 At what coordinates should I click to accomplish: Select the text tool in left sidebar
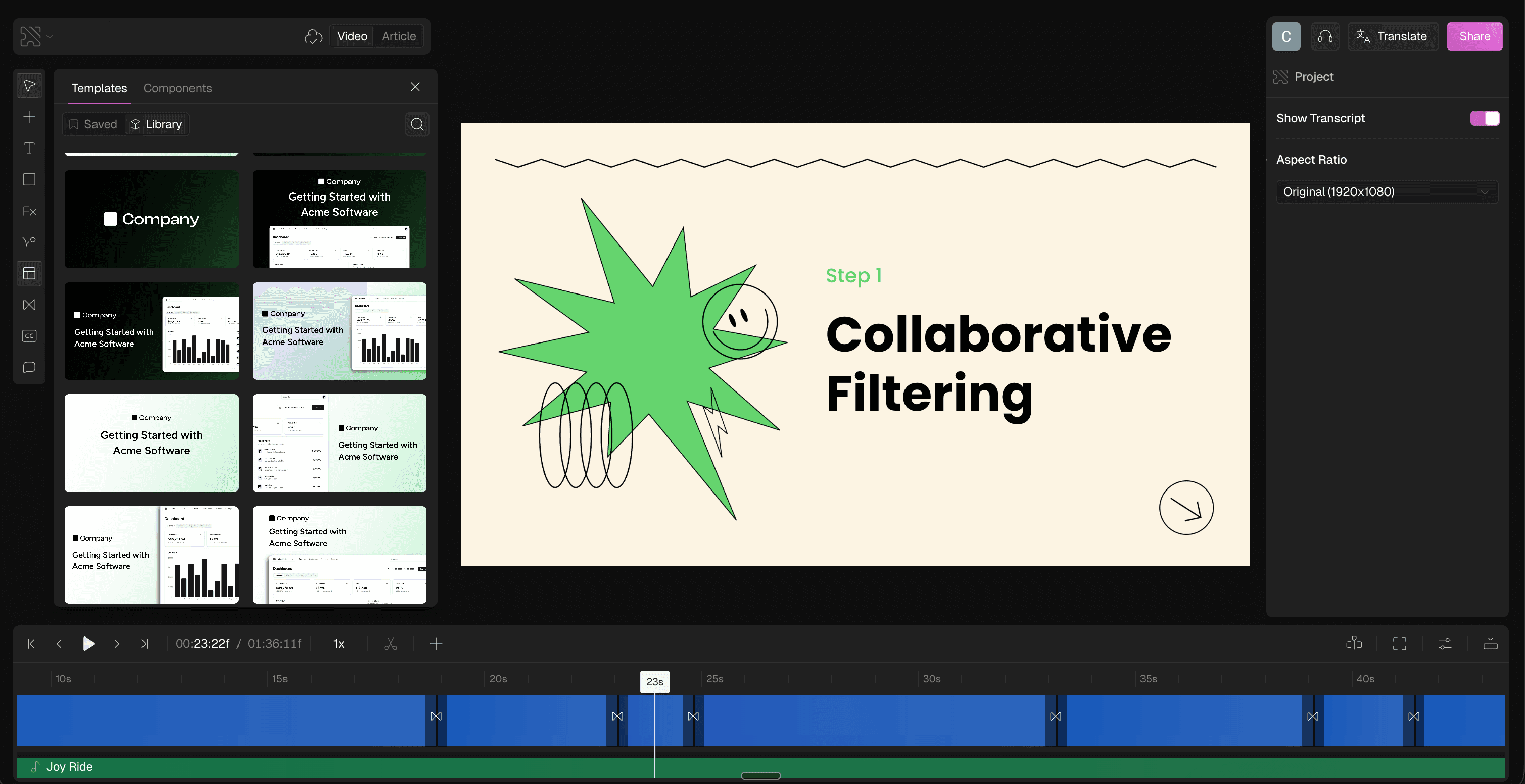tap(29, 149)
